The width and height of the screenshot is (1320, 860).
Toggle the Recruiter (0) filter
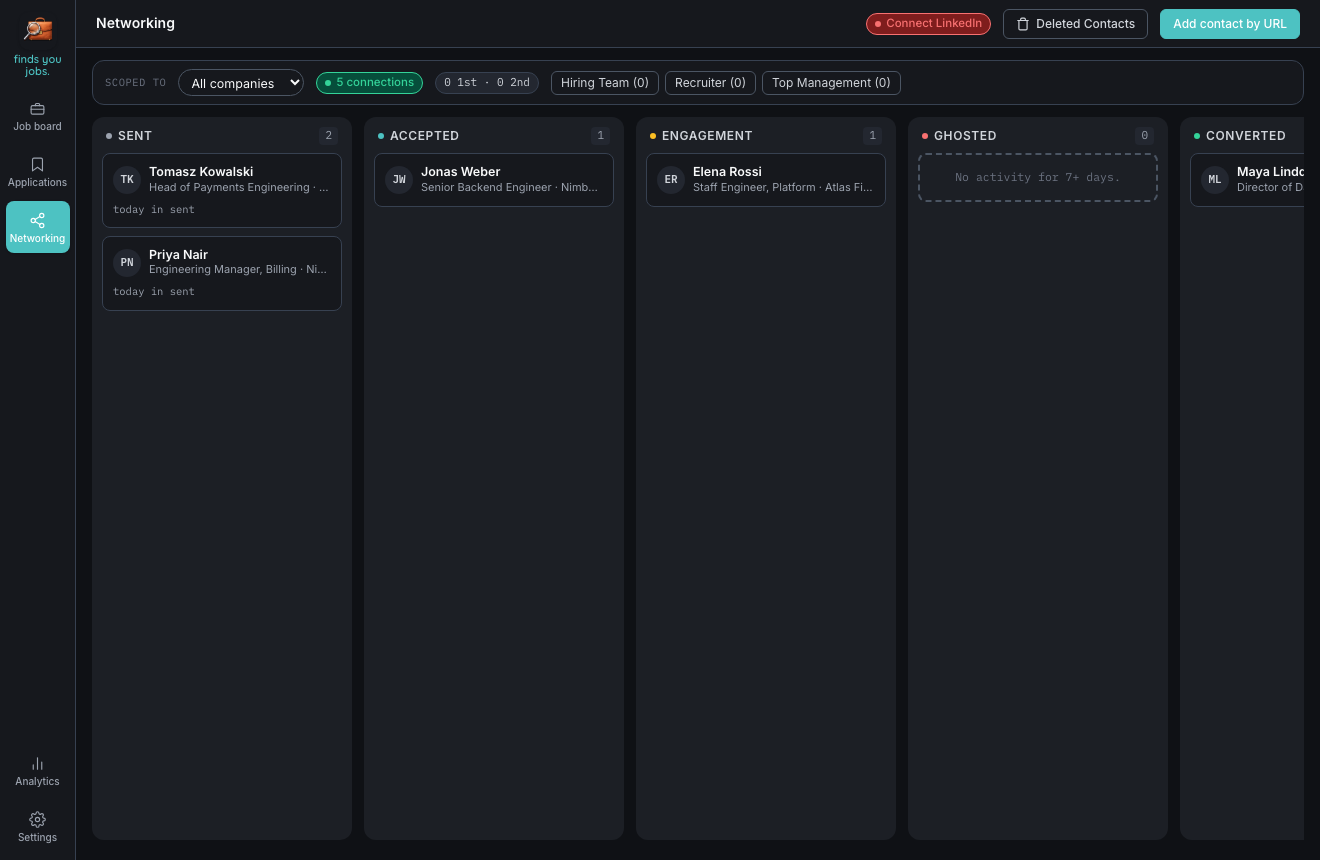(710, 83)
